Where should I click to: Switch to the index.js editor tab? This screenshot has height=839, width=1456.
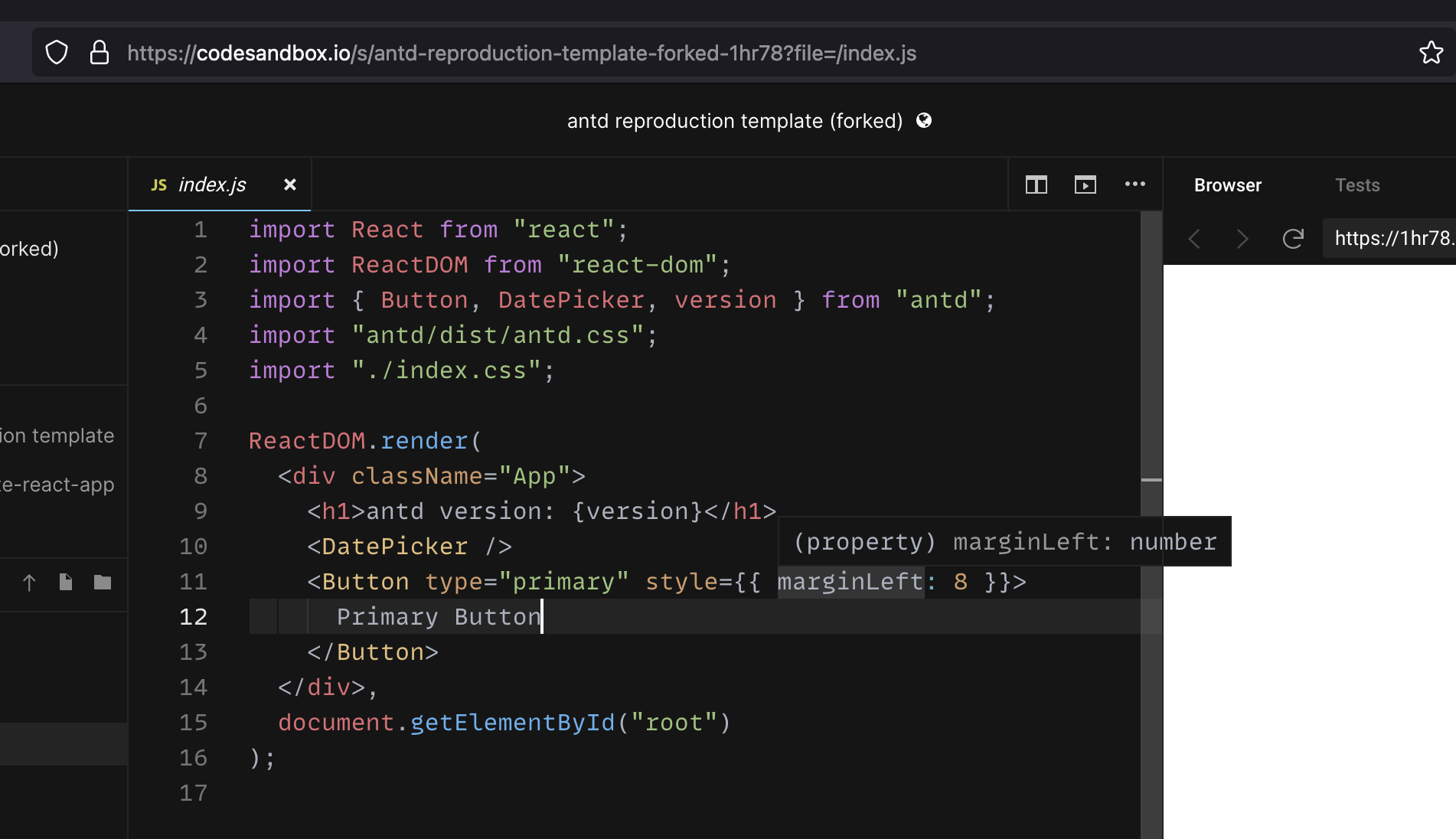tap(212, 184)
